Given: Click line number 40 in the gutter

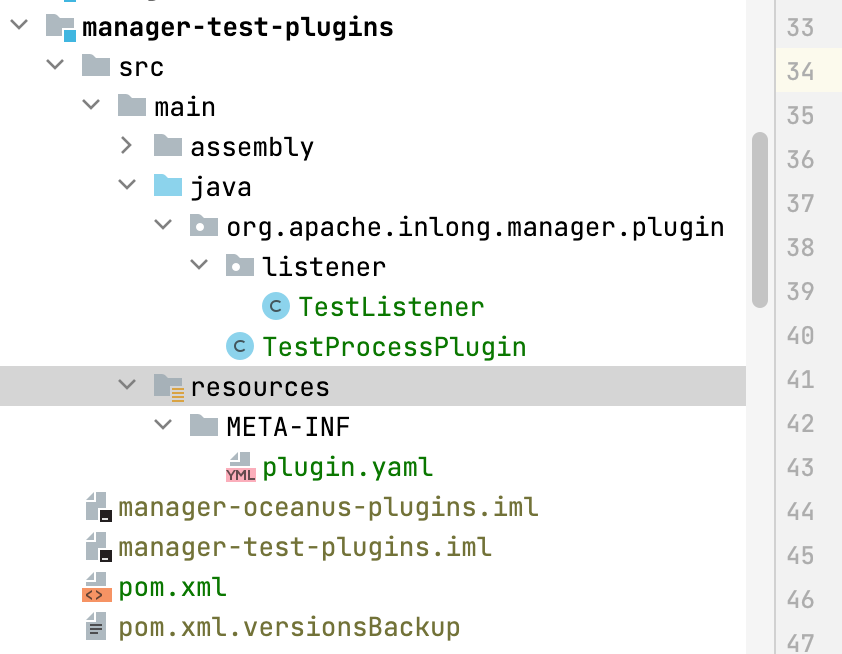Looking at the screenshot, I should tap(810, 336).
